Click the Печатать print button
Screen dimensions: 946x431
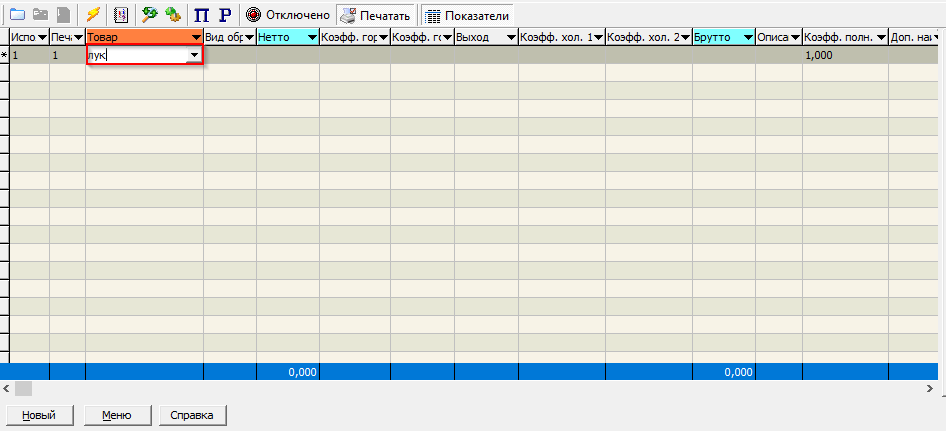pyautogui.click(x=375, y=15)
